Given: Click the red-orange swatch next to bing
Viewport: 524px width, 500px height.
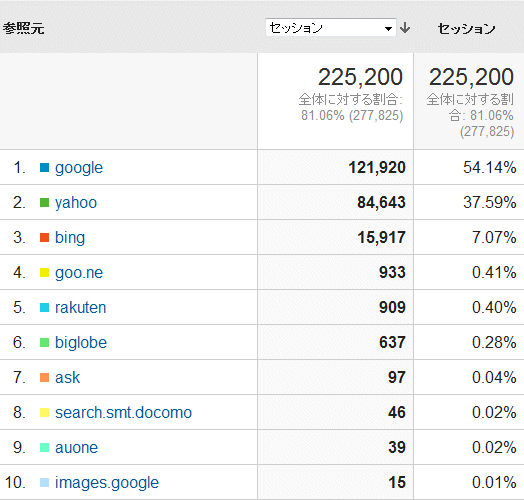Looking at the screenshot, I should [44, 238].
